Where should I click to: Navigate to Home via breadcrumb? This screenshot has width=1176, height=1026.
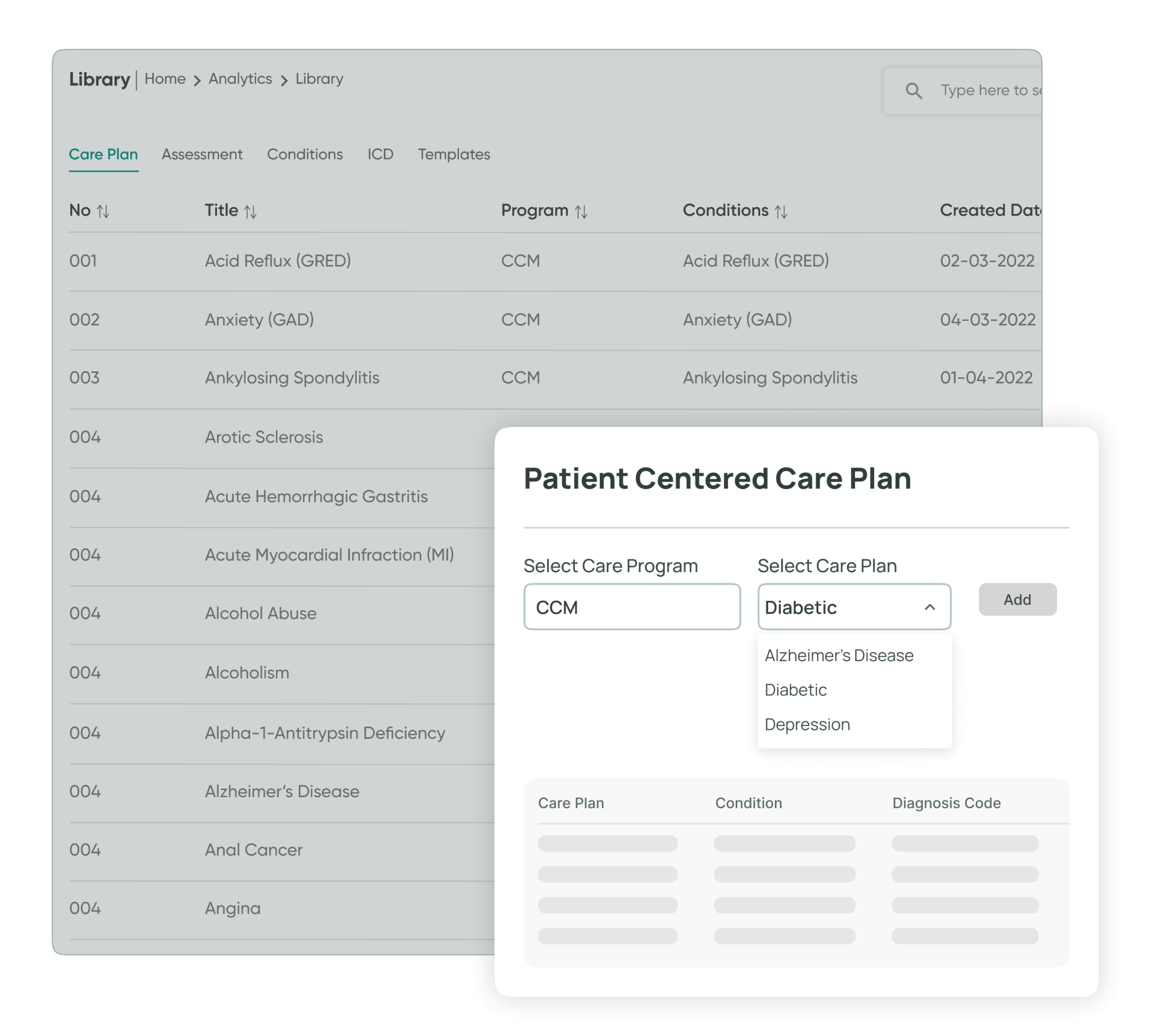coord(165,79)
